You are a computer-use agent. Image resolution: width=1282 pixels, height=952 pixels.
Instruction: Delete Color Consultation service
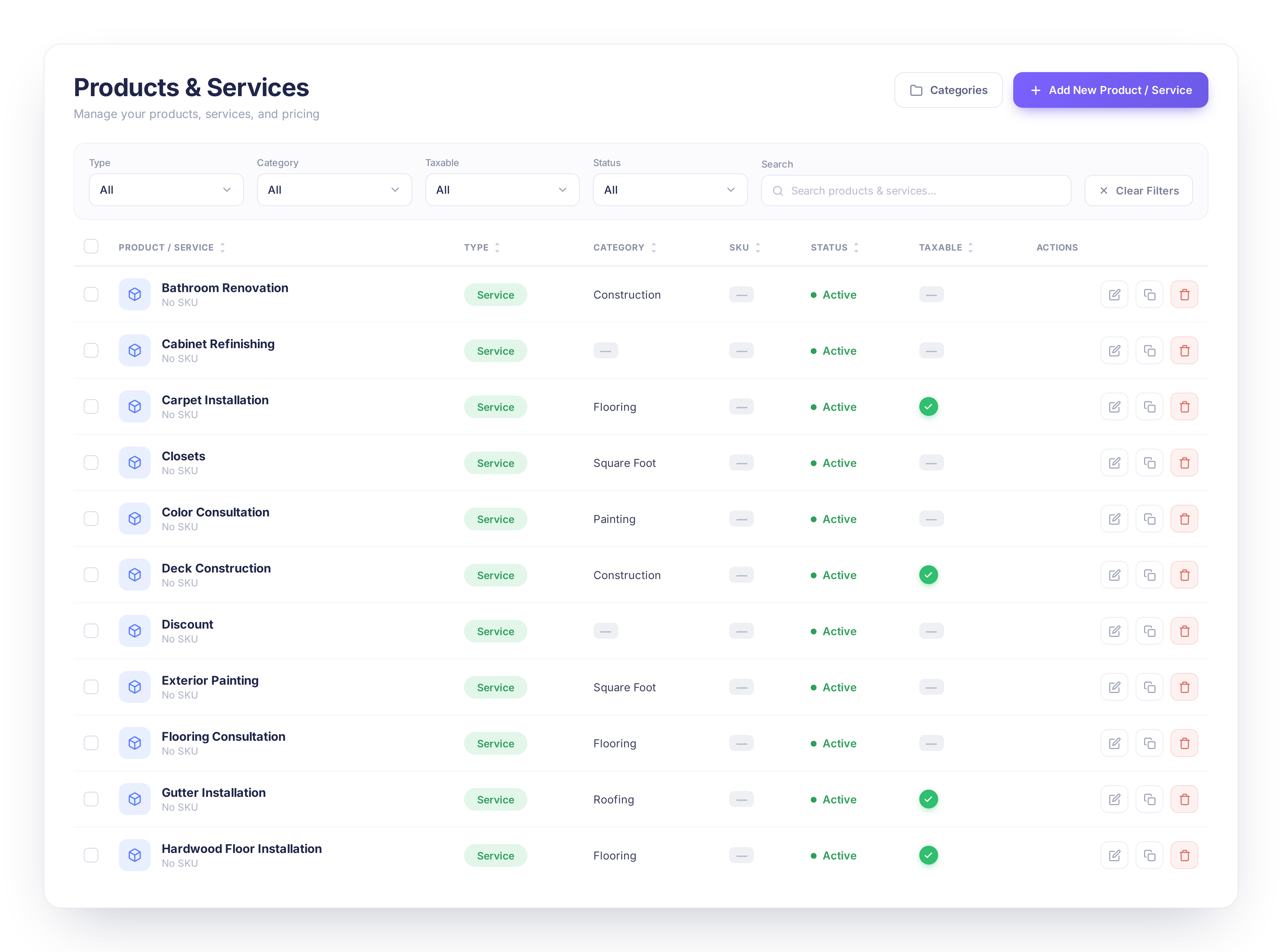click(1184, 519)
